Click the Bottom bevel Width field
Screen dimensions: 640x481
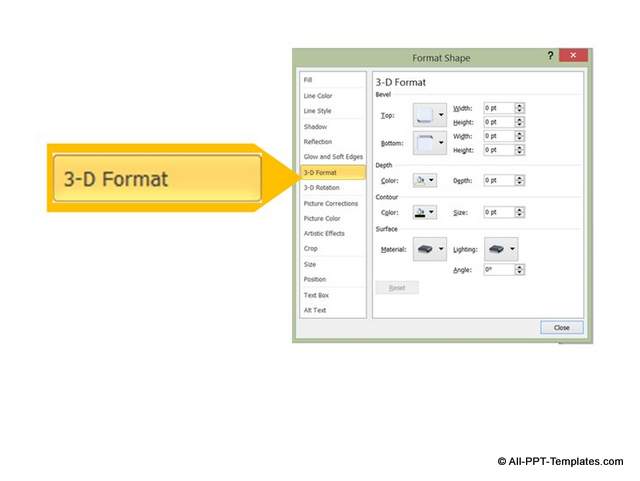tap(499, 136)
